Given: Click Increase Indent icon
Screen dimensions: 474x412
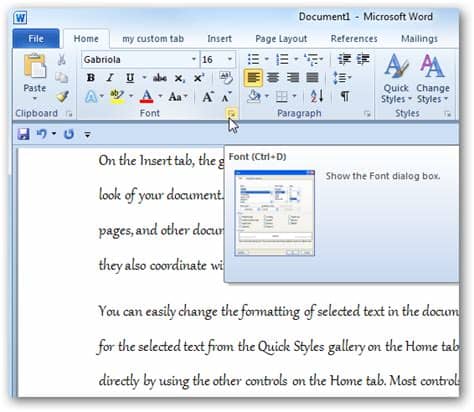Looking at the screenshot, I should 363,59.
